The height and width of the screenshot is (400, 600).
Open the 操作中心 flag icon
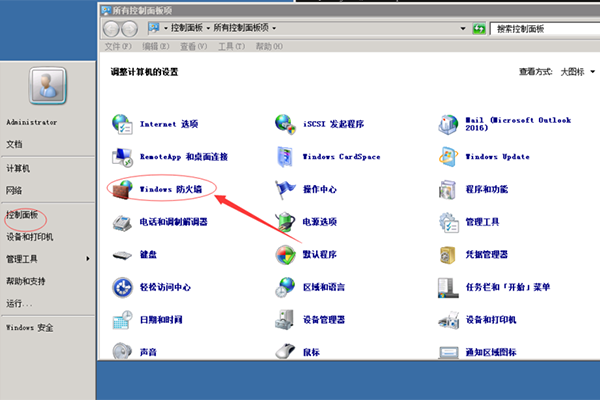pyautogui.click(x=285, y=189)
